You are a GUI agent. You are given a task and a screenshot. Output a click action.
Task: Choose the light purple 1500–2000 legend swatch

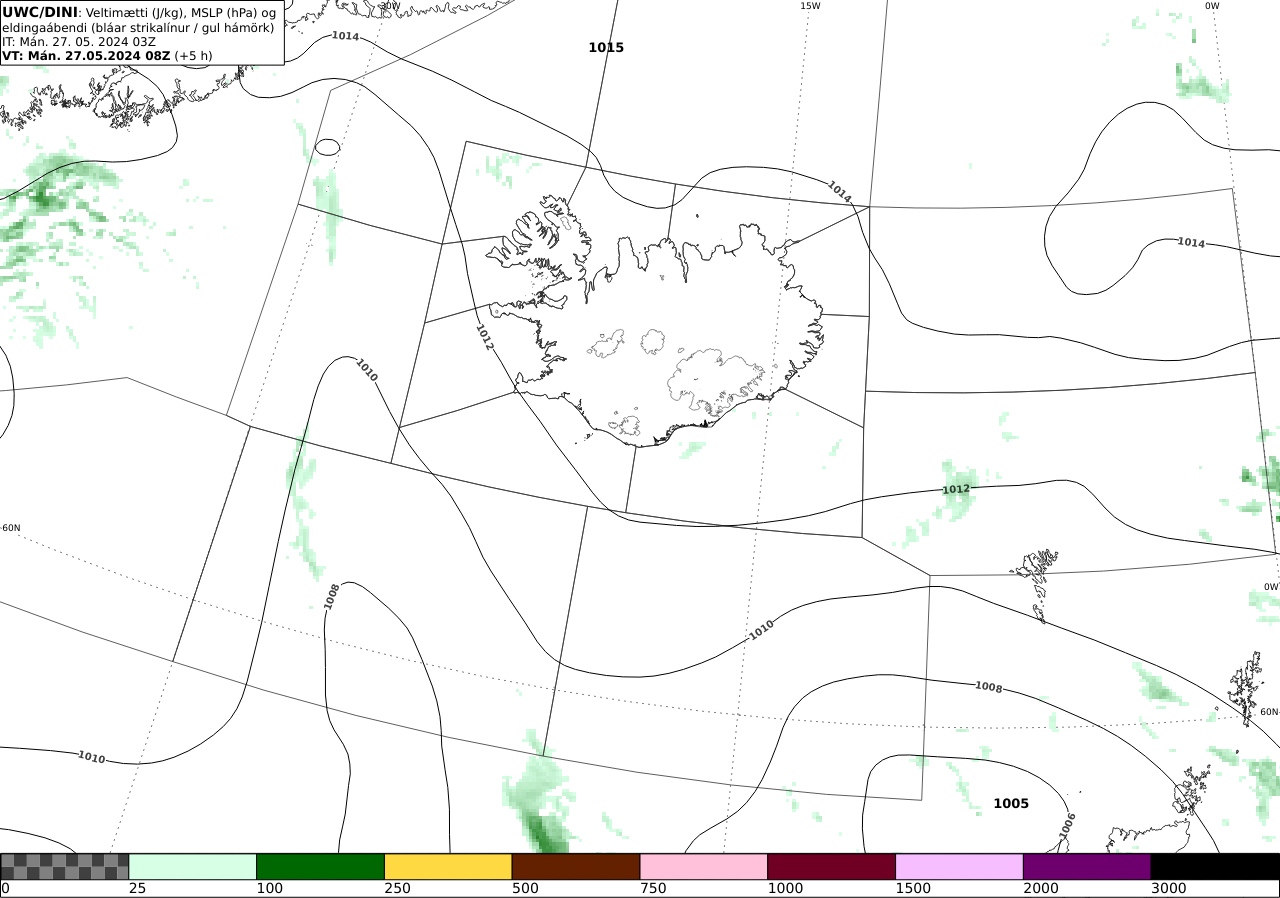(x=960, y=866)
